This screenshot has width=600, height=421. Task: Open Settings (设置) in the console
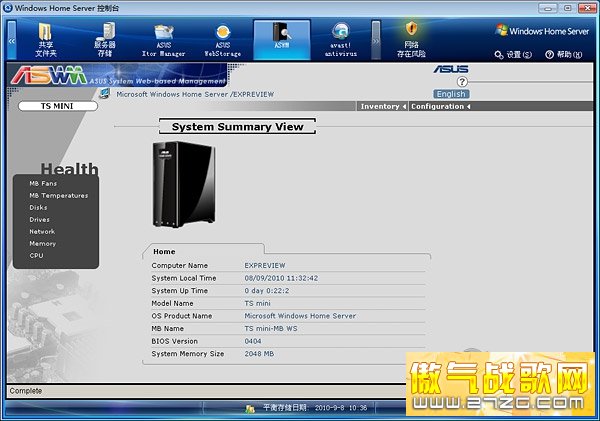(513, 55)
